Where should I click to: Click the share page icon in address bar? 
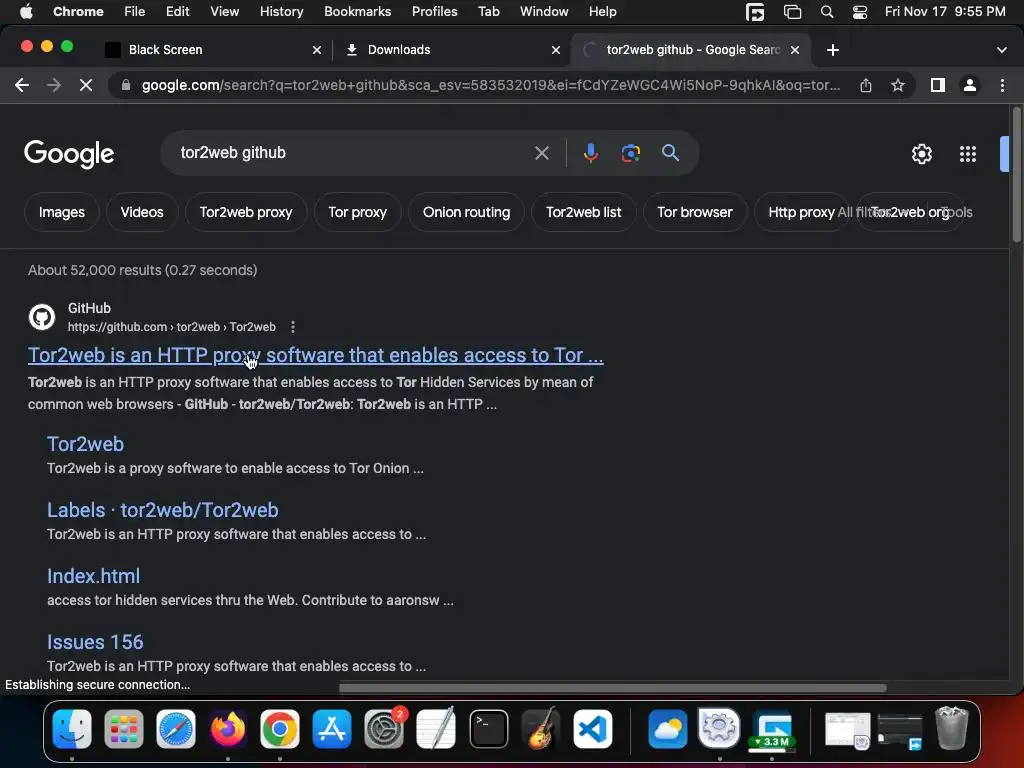point(866,85)
